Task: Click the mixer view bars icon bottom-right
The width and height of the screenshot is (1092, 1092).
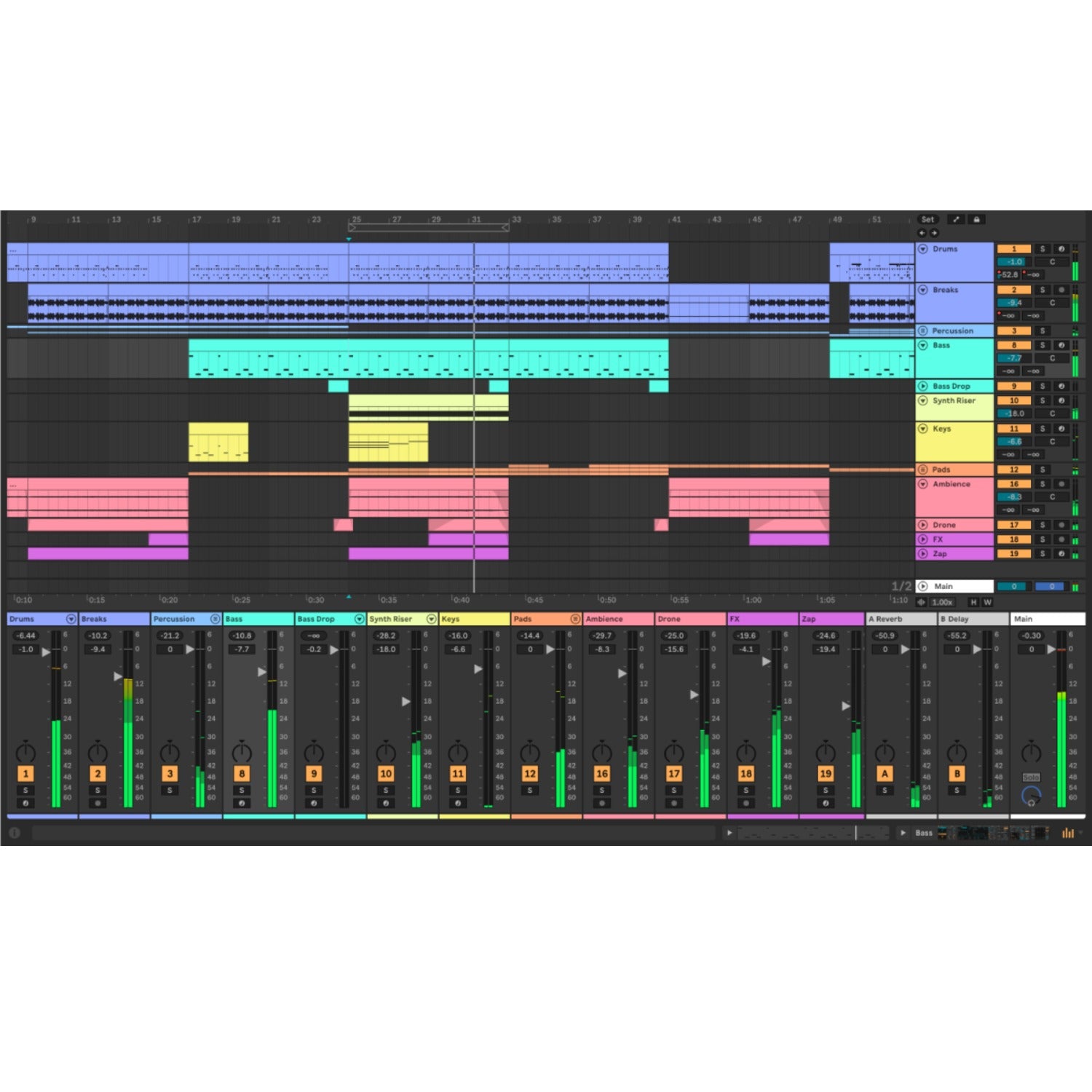Action: click(x=1067, y=833)
